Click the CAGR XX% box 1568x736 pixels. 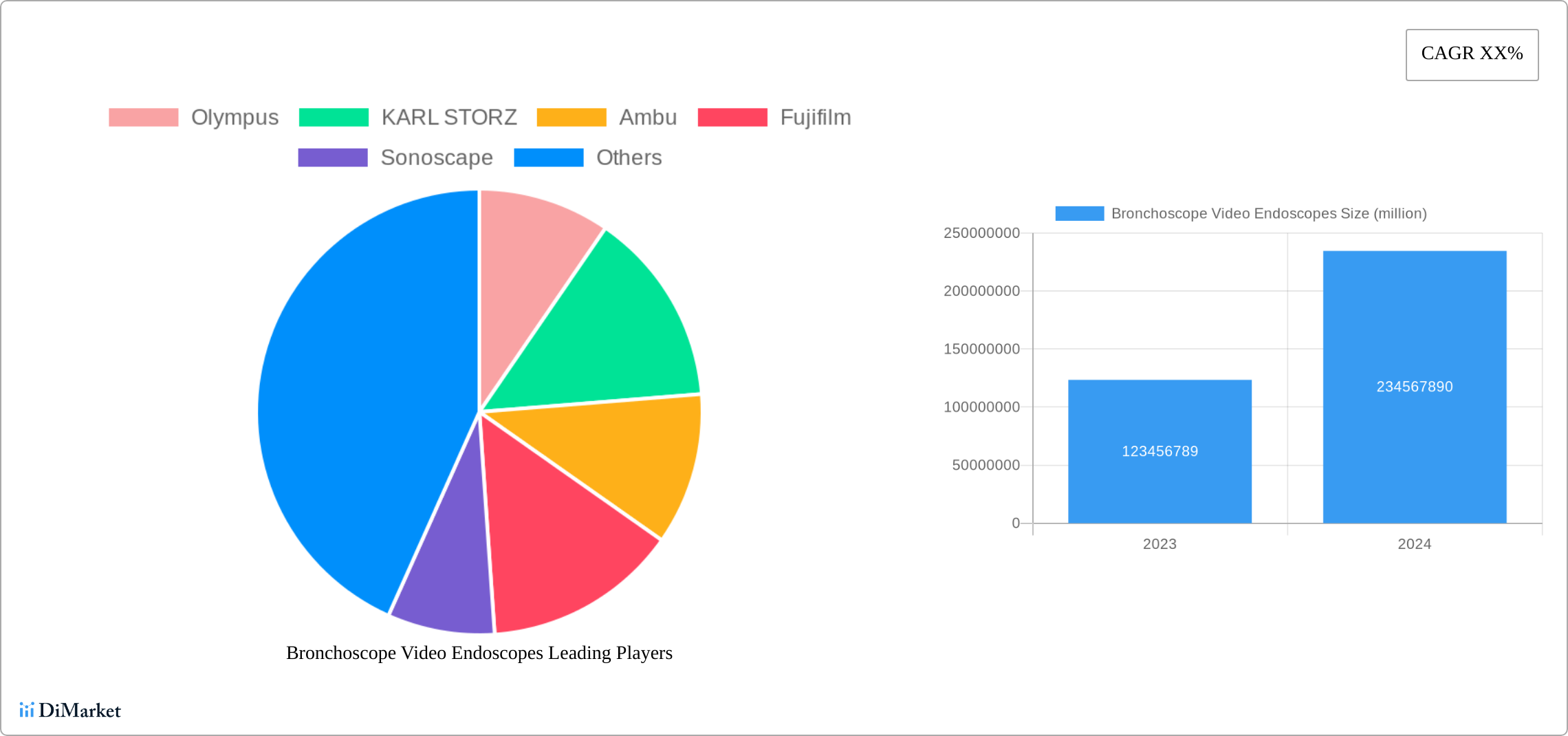coord(1471,54)
